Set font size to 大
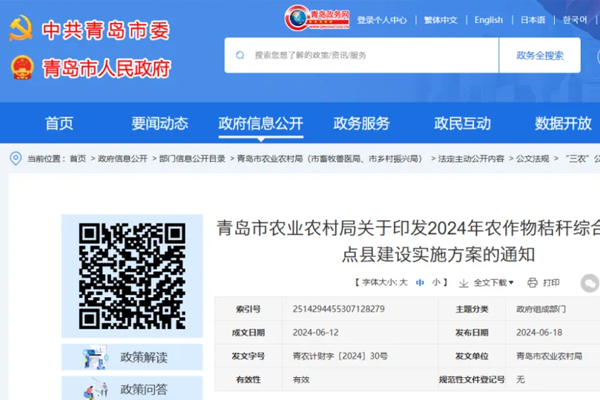600x400 pixels. [403, 283]
